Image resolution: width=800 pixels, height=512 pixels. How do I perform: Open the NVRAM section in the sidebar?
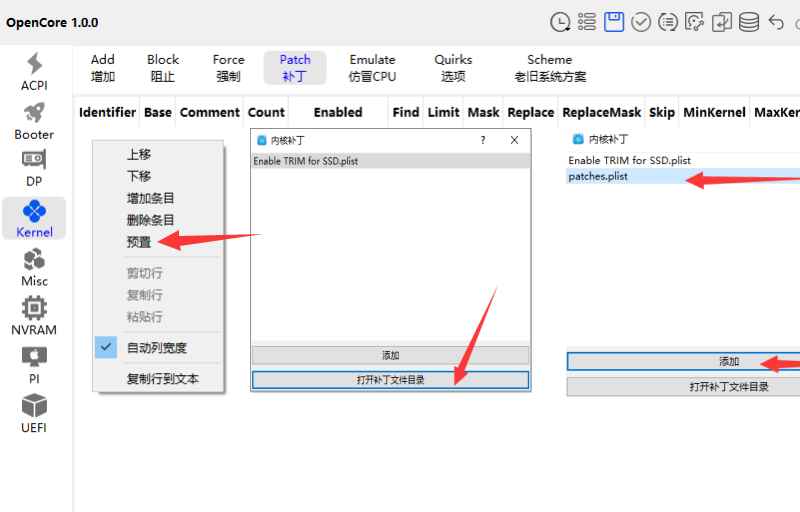pyautogui.click(x=34, y=316)
